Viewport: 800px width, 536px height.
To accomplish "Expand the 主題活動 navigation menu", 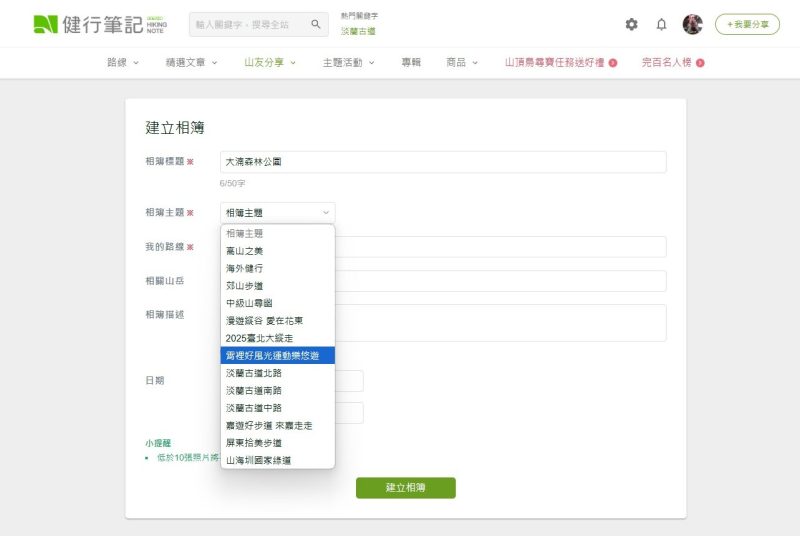I will point(348,62).
